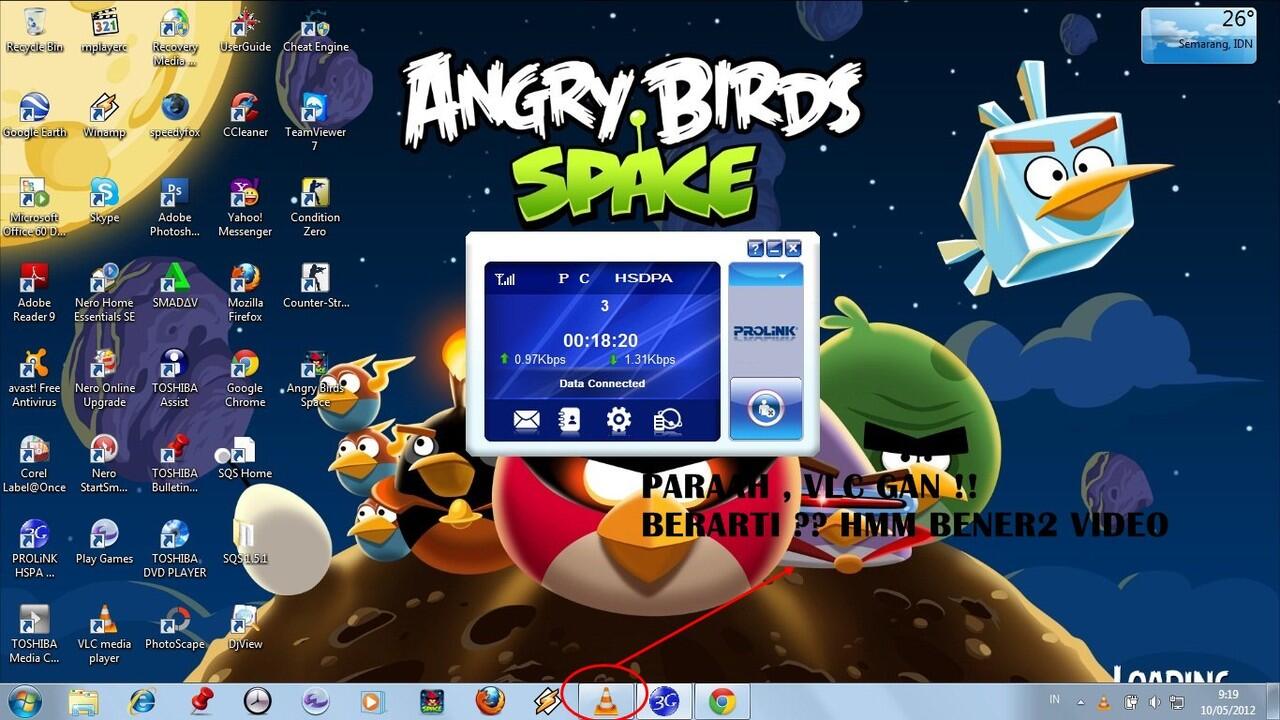
Task: Select the TOSHIBA Bulletin desktop icon
Action: (175, 464)
